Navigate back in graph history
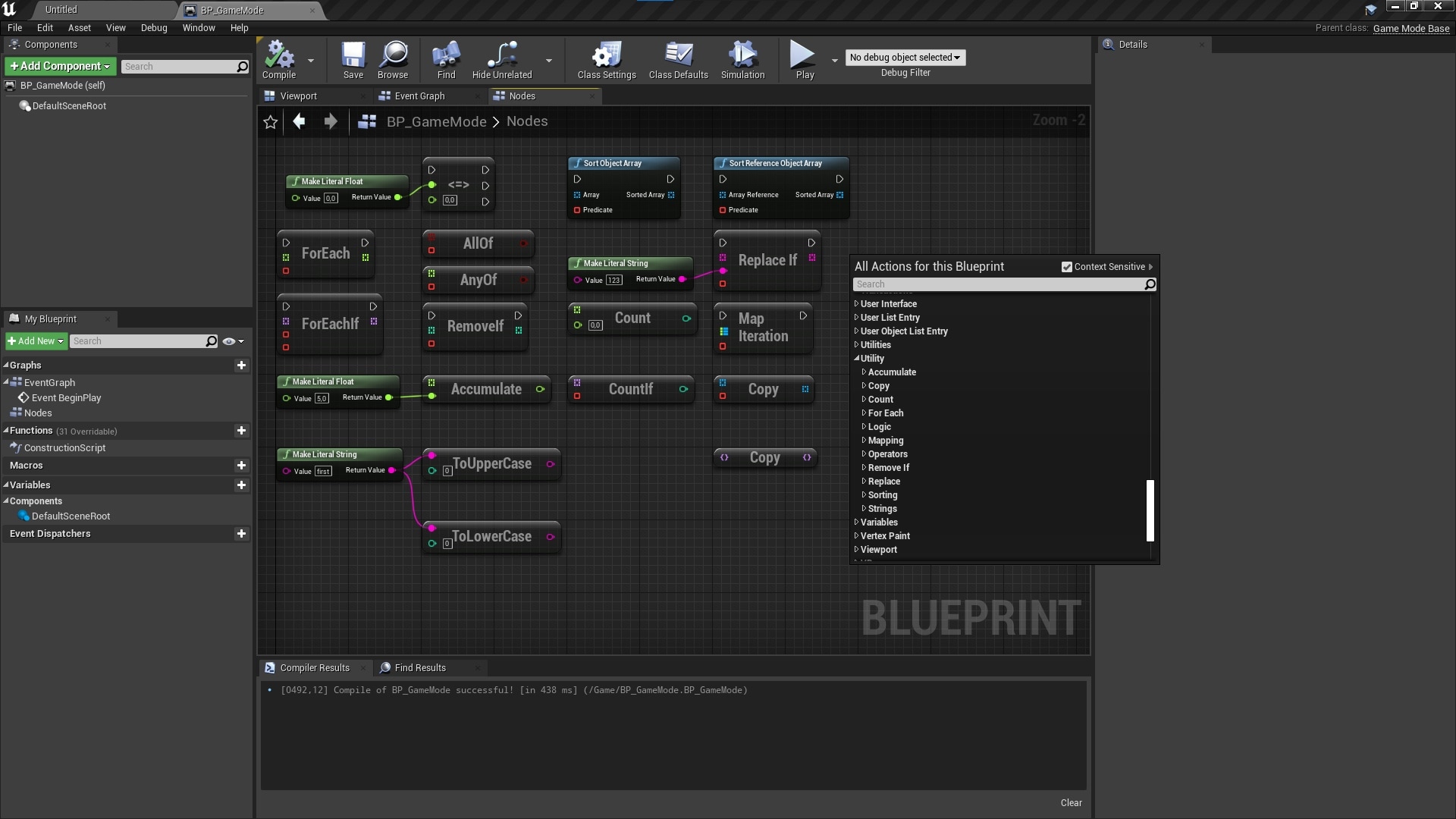Screen dimensions: 1456x819 300,121
